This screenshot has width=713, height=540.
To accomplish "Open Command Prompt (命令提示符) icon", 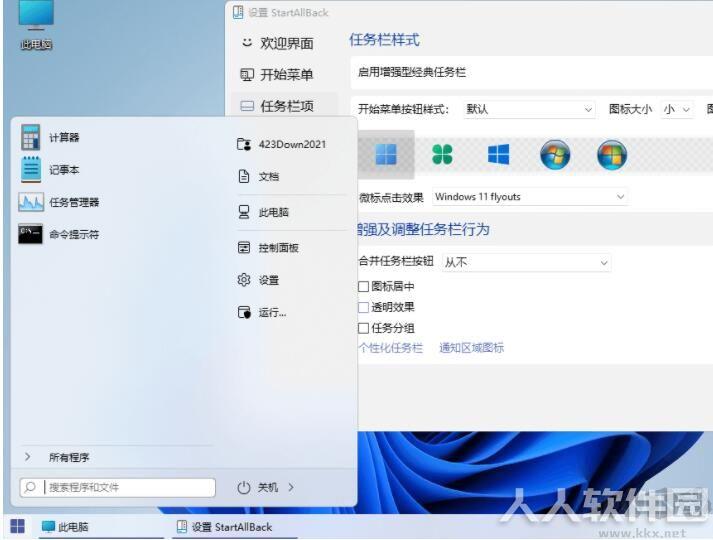I will pyautogui.click(x=30, y=234).
